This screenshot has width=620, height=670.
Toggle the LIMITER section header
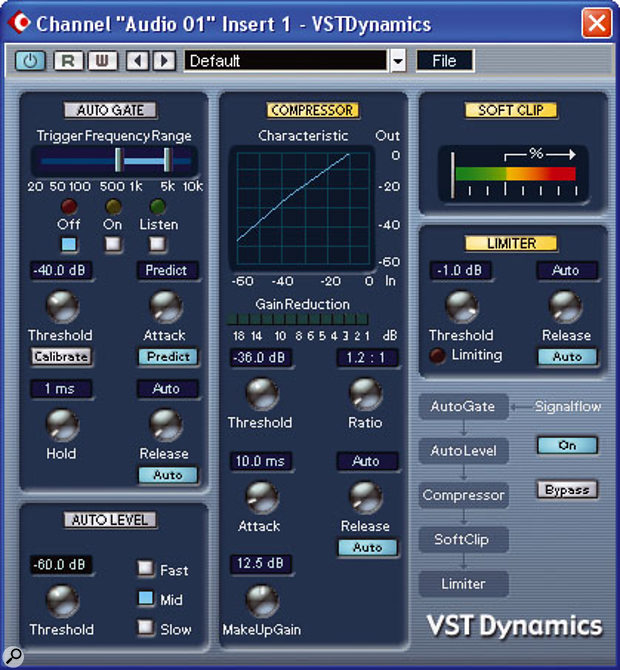[511, 244]
